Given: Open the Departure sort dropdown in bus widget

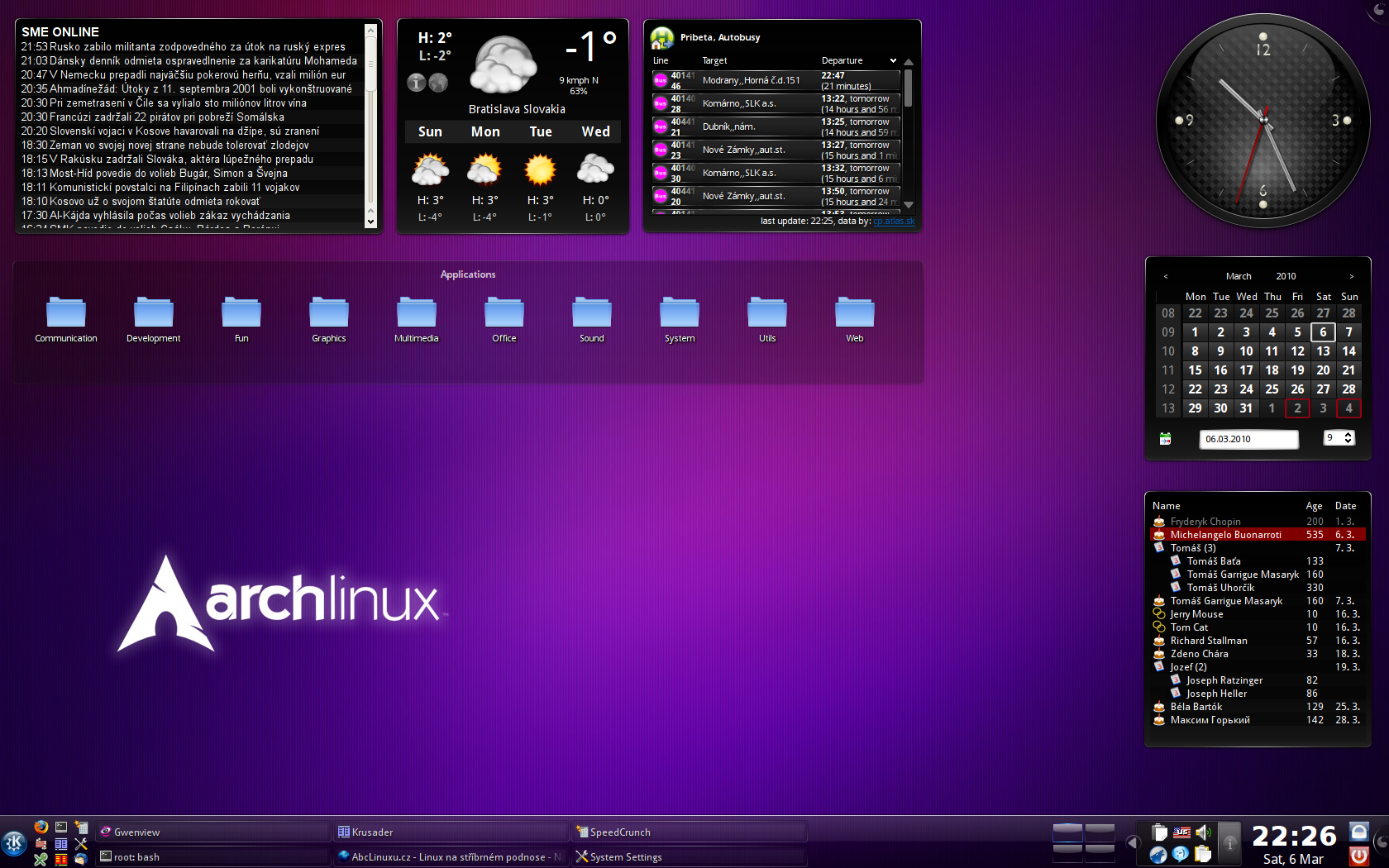Looking at the screenshot, I should 893,60.
